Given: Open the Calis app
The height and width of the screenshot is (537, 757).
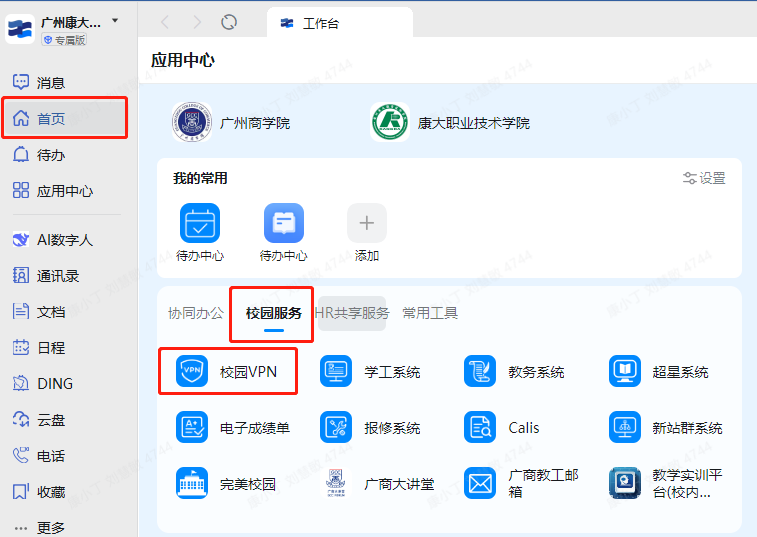Looking at the screenshot, I should tap(502, 427).
